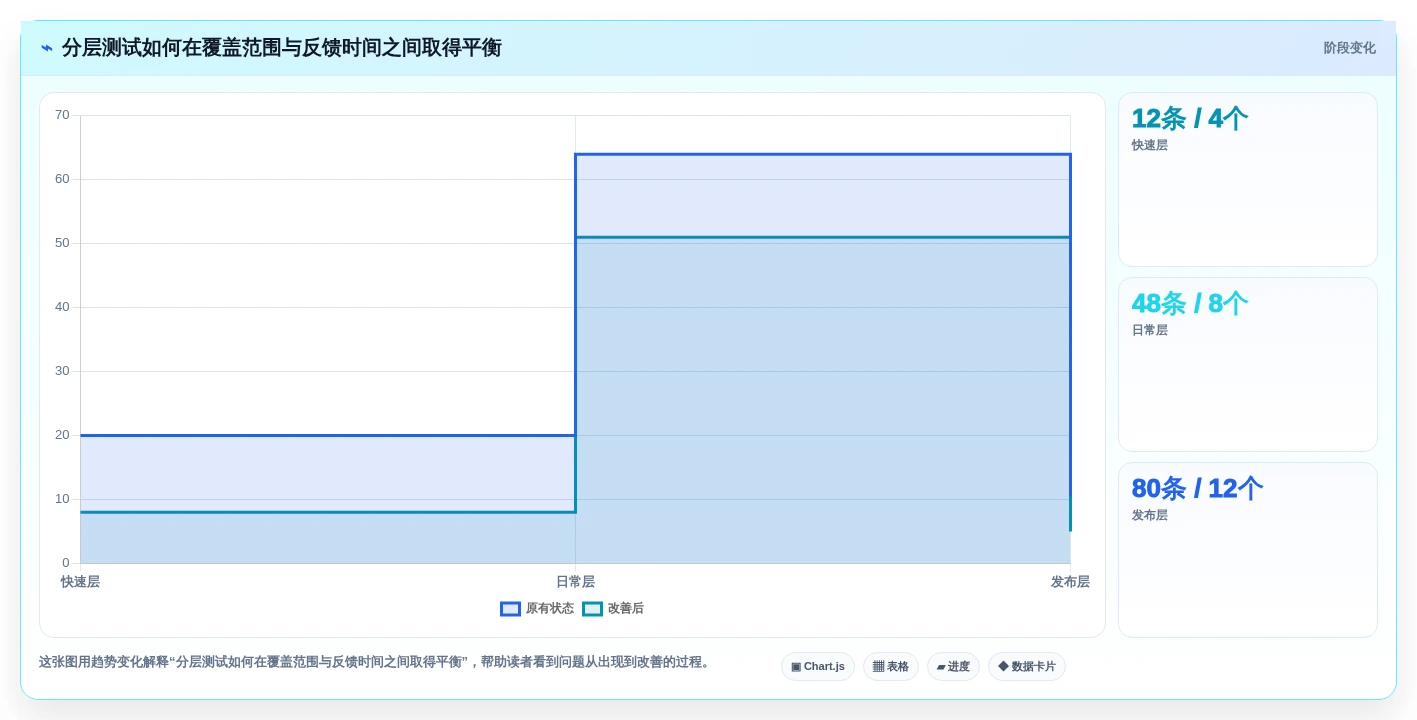The height and width of the screenshot is (720, 1417).
Task: Toggle the 原有状态 legend entry
Action: coord(537,608)
